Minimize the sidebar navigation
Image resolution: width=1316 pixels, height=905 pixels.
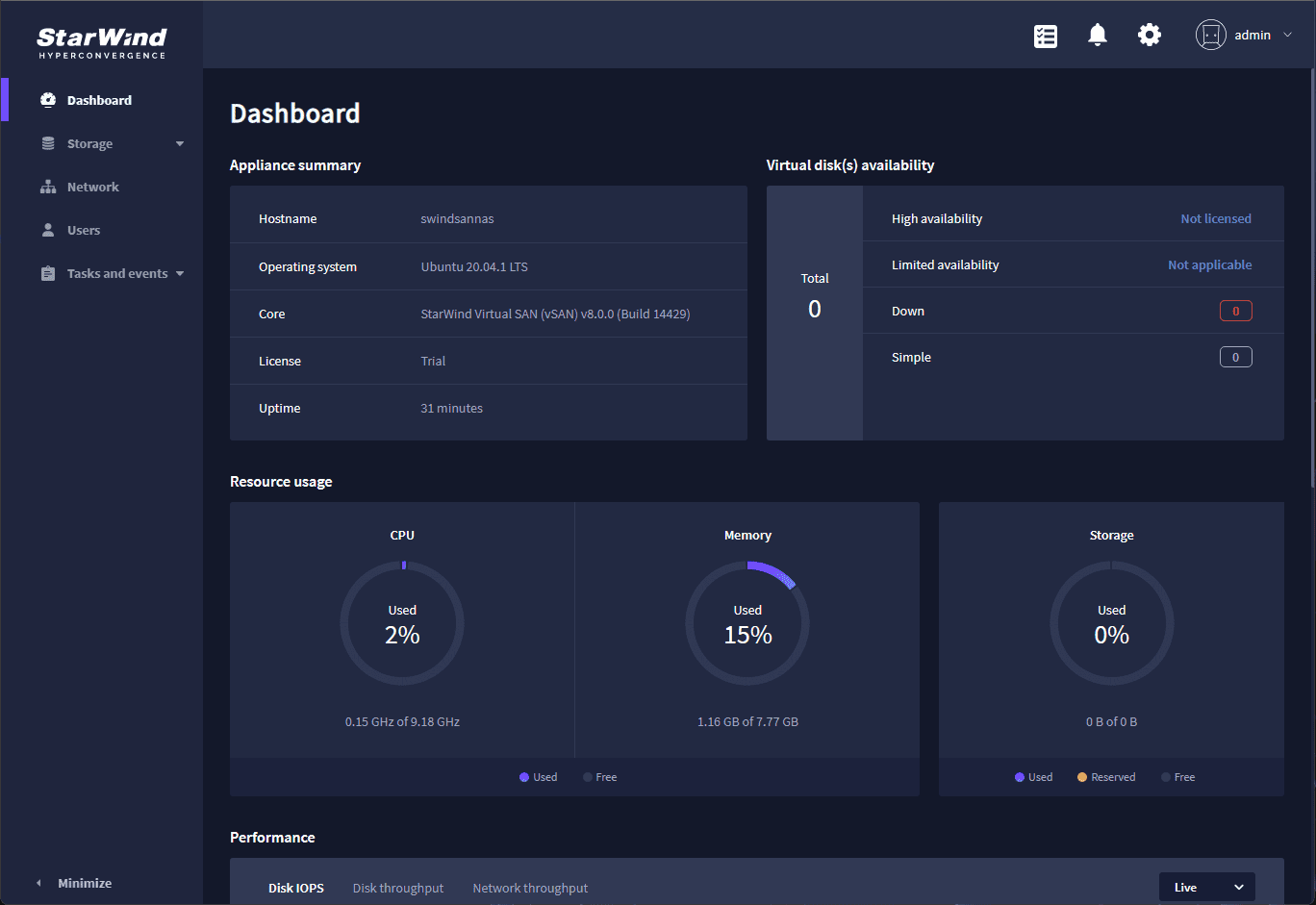(x=86, y=882)
